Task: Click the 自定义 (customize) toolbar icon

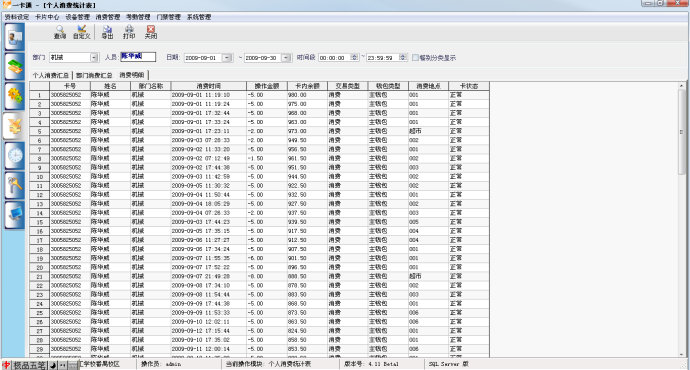Action: pos(81,32)
